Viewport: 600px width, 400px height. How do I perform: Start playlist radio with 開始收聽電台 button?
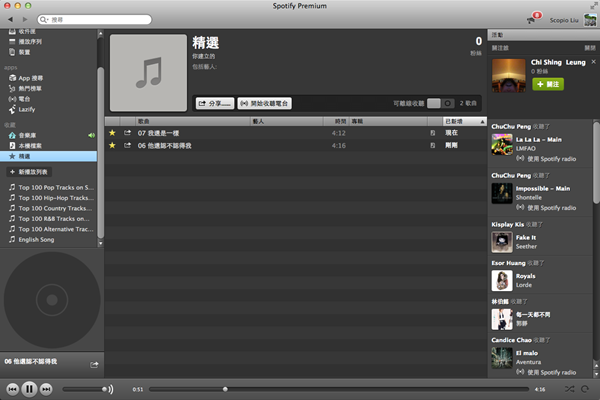click(x=265, y=103)
